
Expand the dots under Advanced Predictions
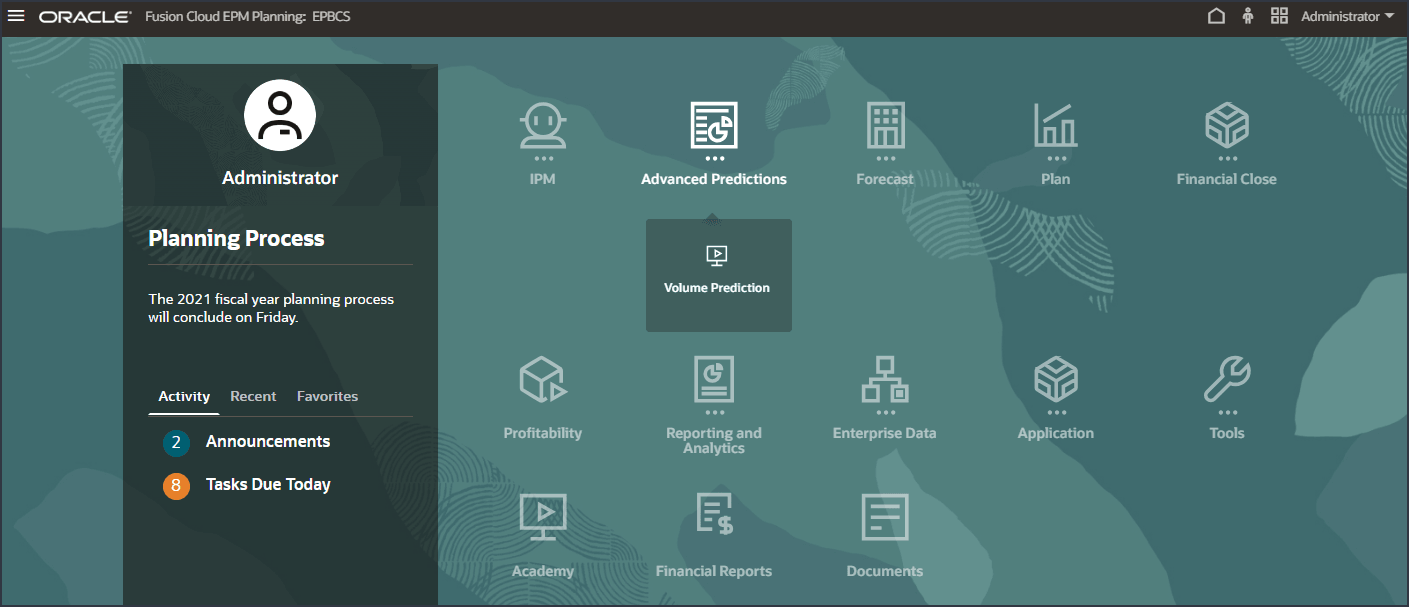pyautogui.click(x=714, y=158)
